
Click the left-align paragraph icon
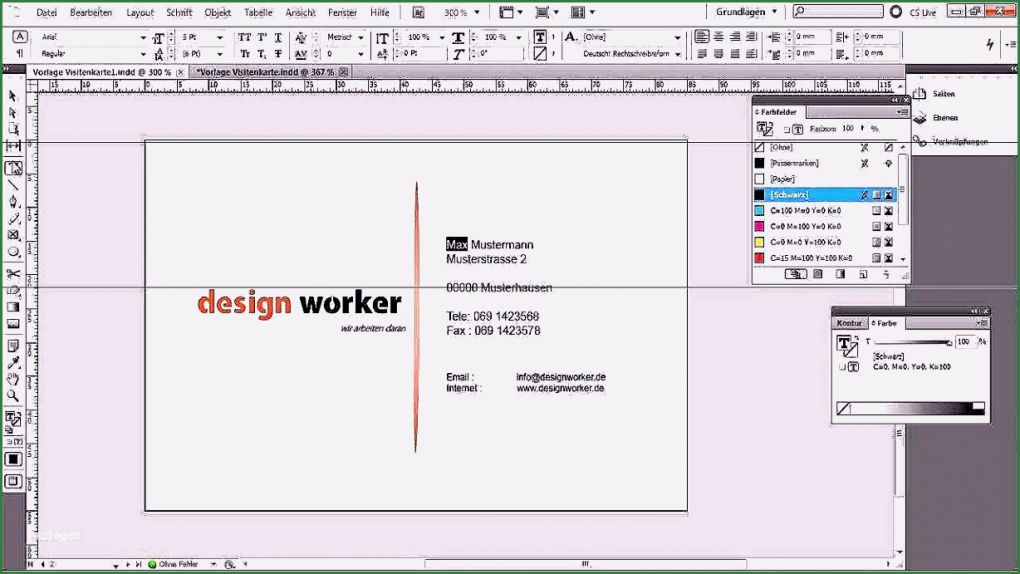coord(701,37)
